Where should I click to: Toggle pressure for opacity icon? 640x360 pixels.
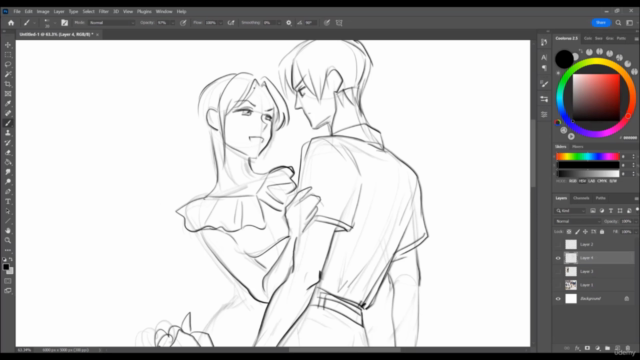183,23
